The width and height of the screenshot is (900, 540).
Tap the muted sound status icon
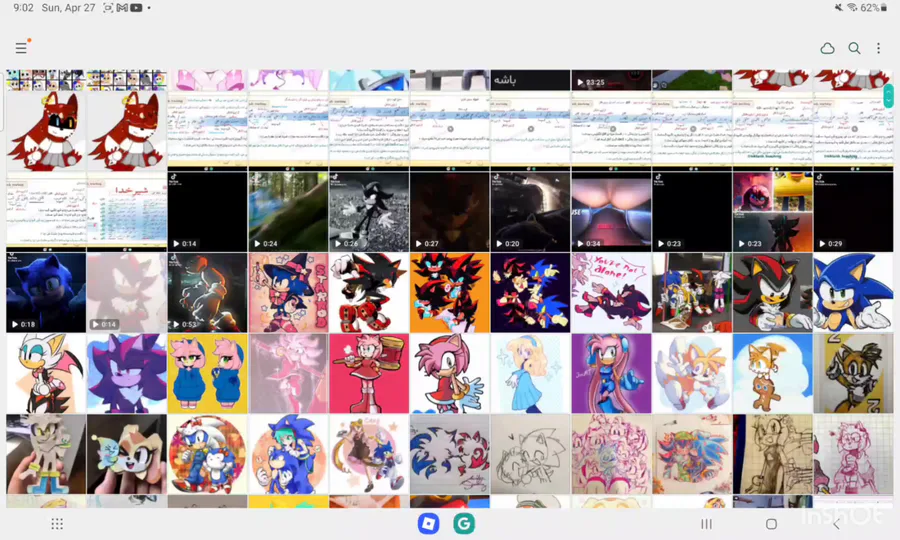click(x=839, y=8)
